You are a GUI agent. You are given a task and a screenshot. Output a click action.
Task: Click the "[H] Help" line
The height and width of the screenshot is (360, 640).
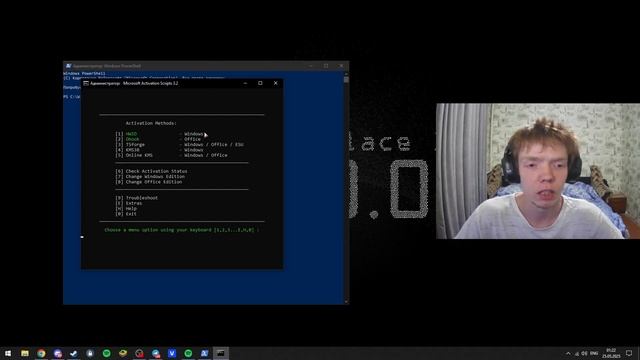click(126, 209)
